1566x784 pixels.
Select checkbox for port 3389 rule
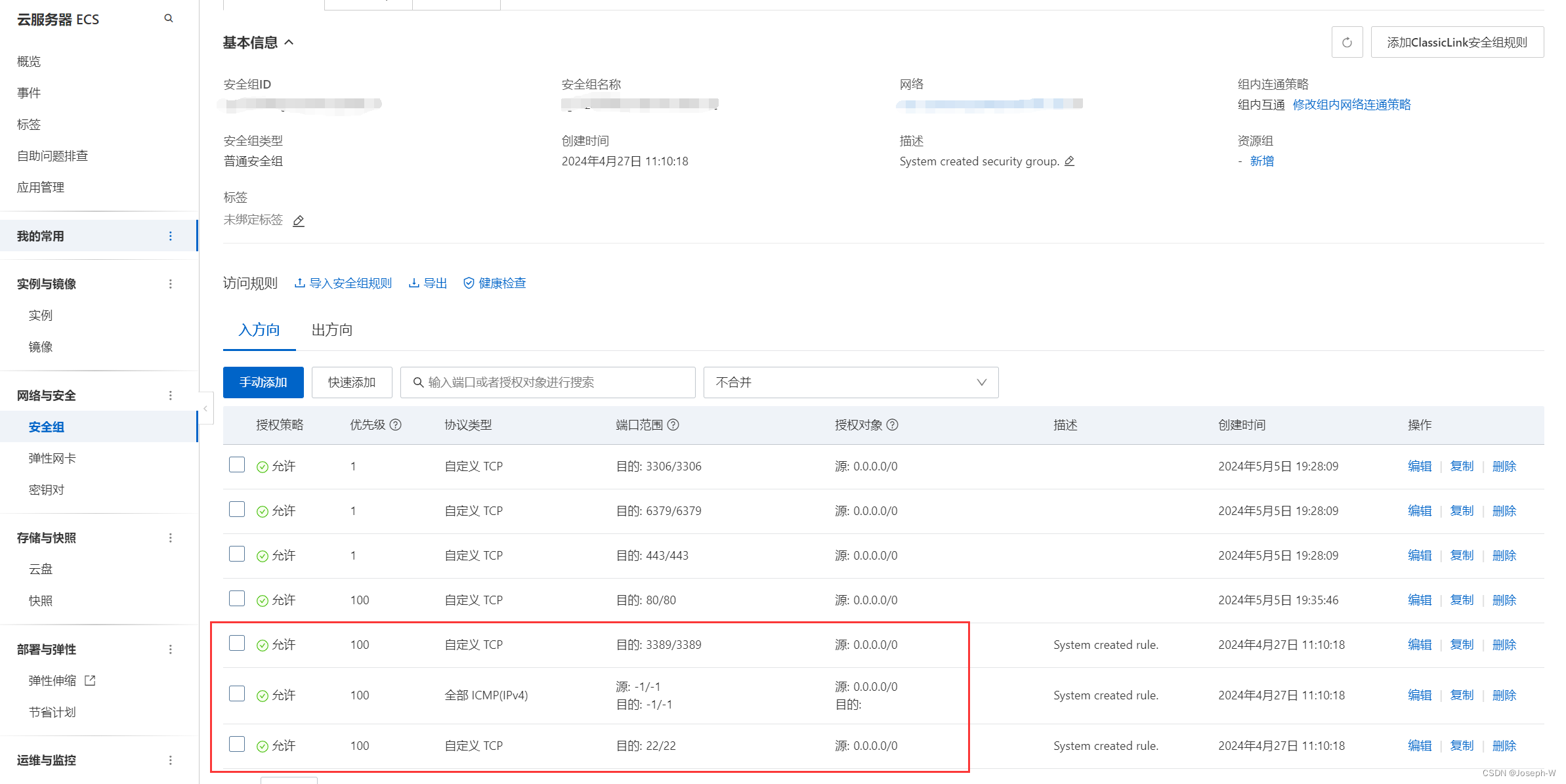[237, 643]
